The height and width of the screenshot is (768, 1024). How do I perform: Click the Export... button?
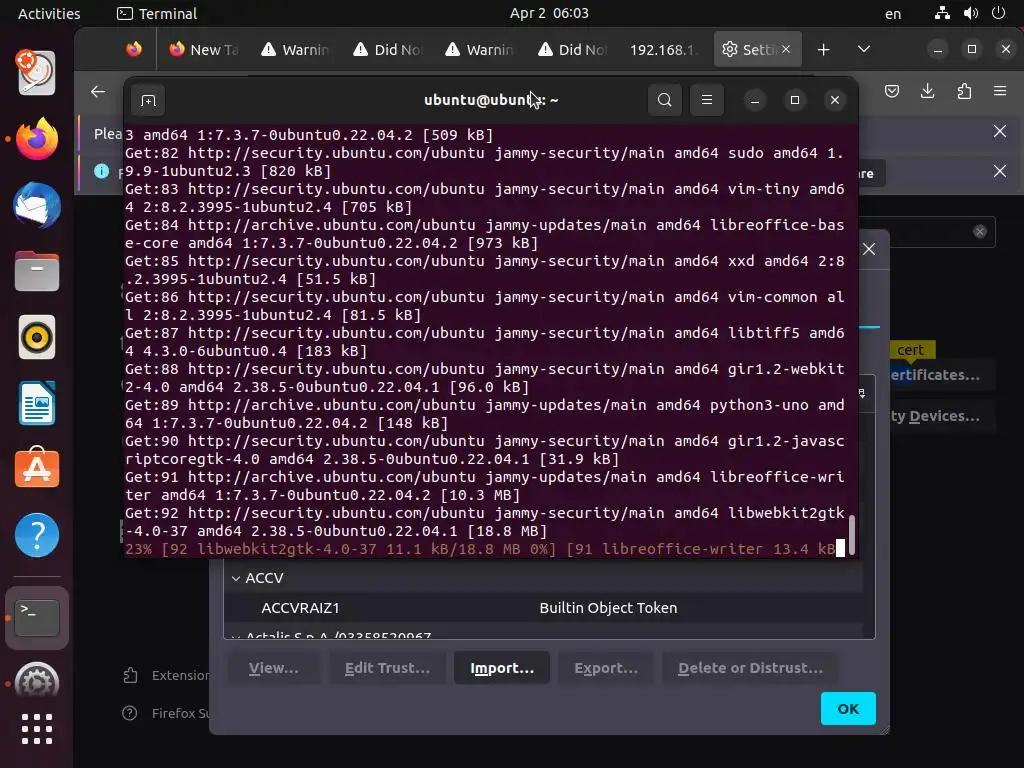(x=605, y=668)
